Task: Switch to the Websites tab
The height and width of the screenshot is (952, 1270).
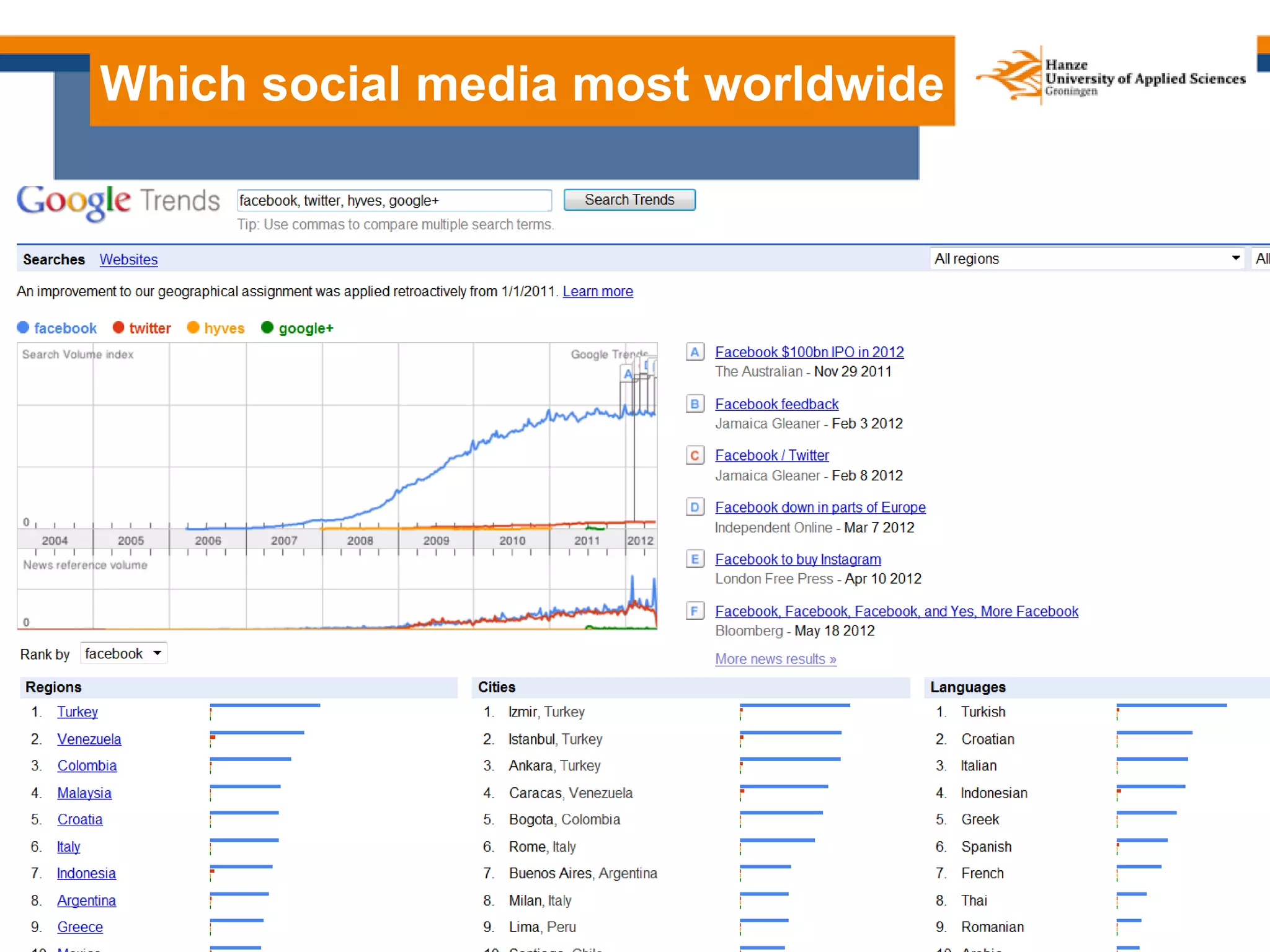Action: (x=128, y=259)
